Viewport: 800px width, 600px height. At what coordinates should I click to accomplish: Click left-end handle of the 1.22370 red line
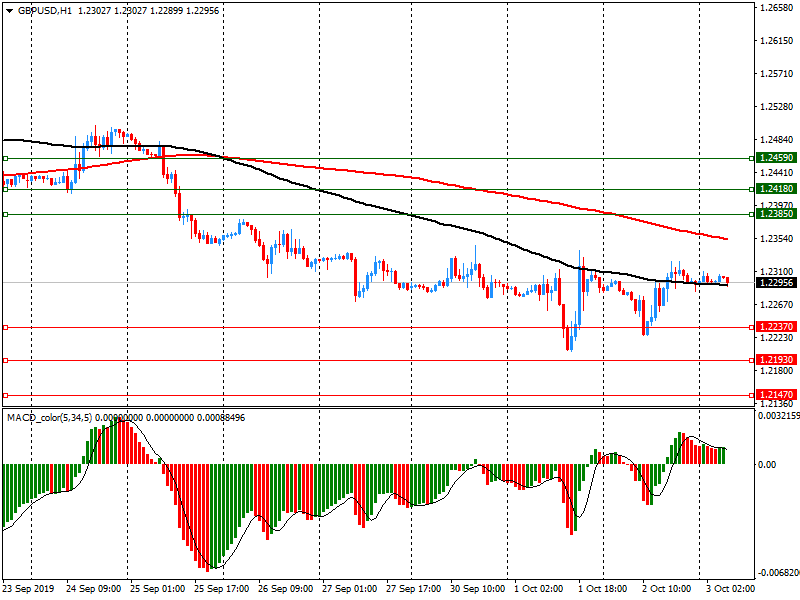(6, 328)
